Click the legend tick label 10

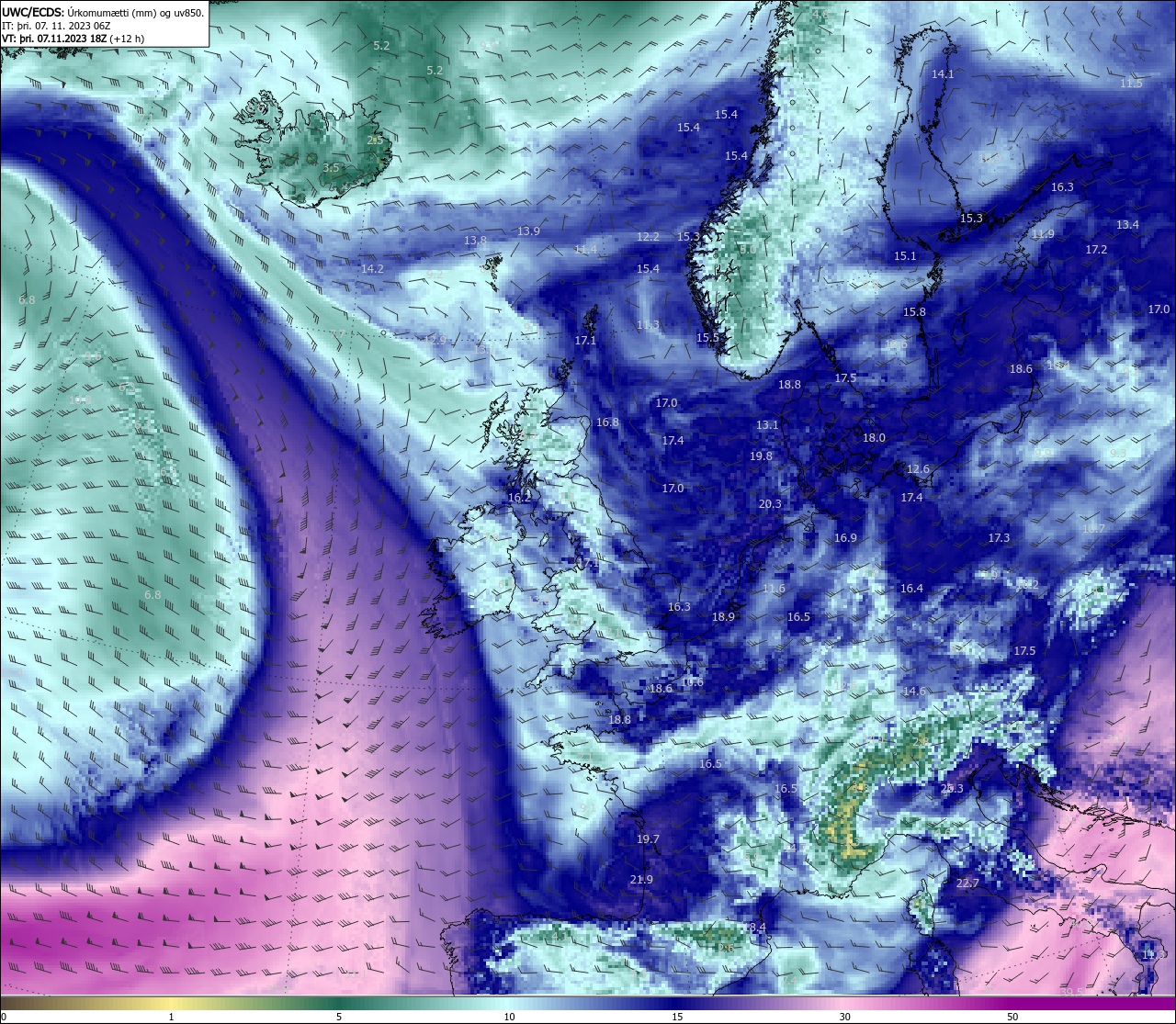coord(508,1017)
